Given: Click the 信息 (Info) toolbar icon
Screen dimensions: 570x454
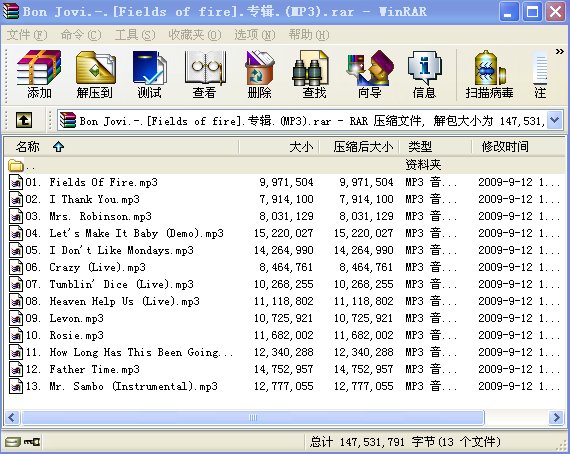Looking at the screenshot, I should pos(424,75).
